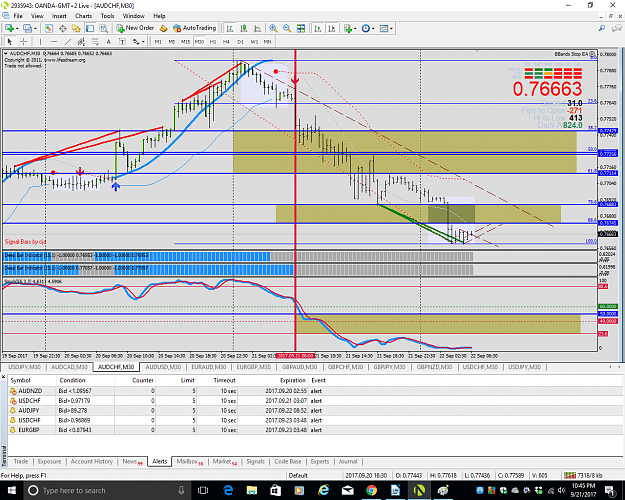Enable the H4 timeframe

[226, 41]
